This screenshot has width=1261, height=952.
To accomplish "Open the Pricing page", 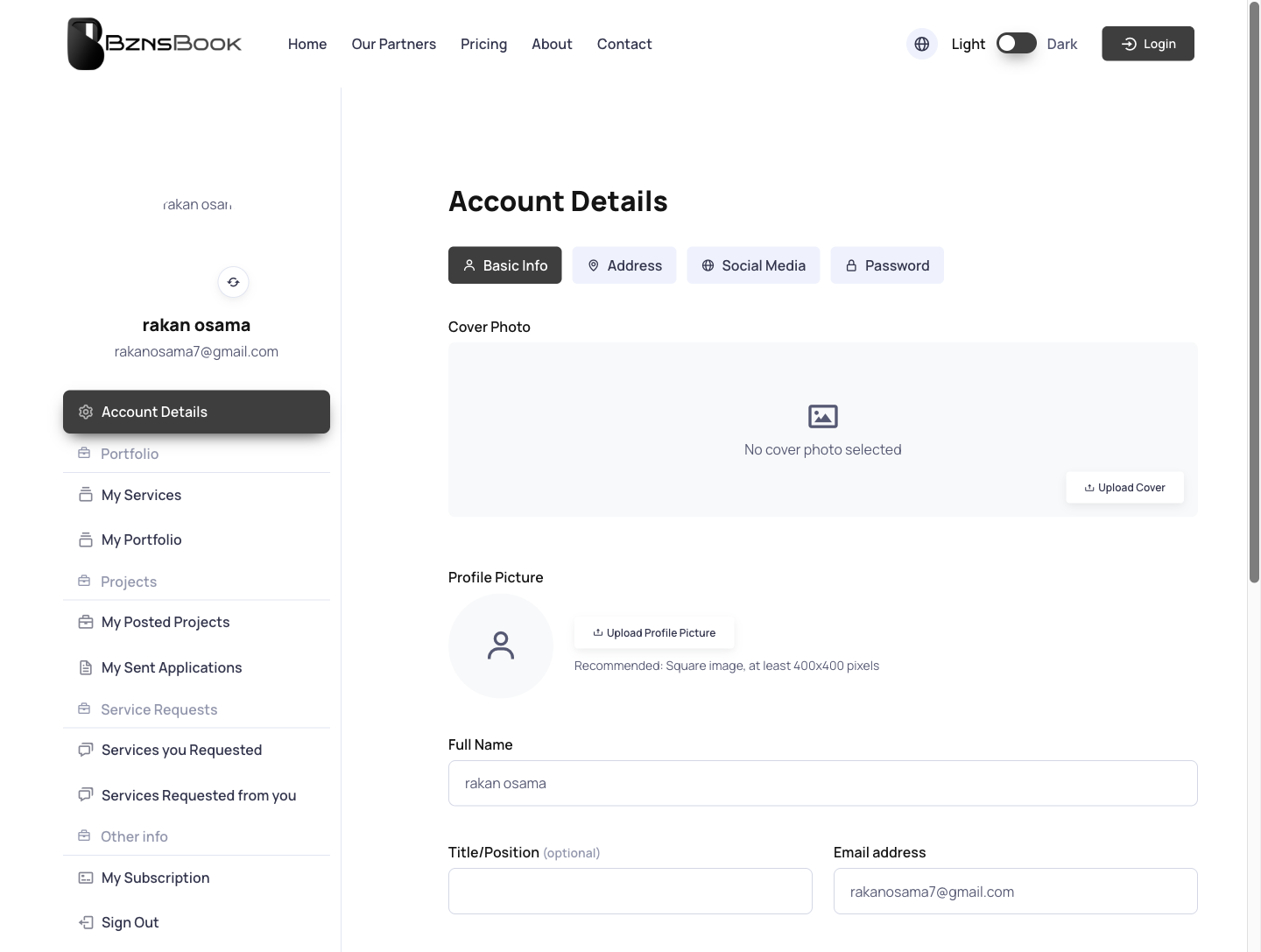I will 484,44.
